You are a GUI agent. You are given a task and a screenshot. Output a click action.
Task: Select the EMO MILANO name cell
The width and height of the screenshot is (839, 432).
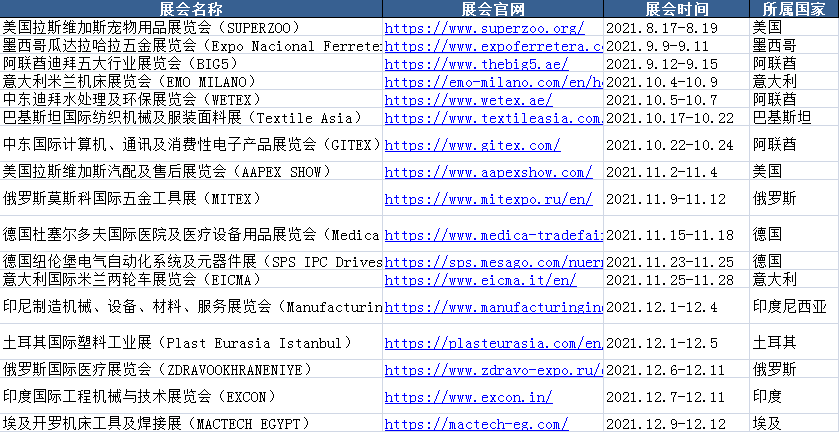point(191,81)
